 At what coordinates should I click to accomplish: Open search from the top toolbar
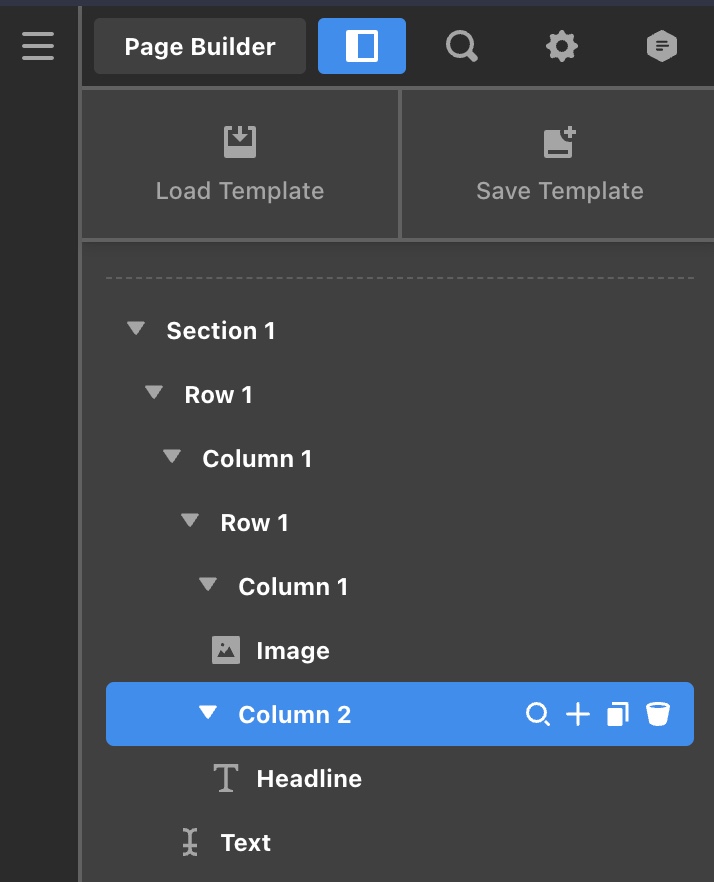(x=461, y=46)
